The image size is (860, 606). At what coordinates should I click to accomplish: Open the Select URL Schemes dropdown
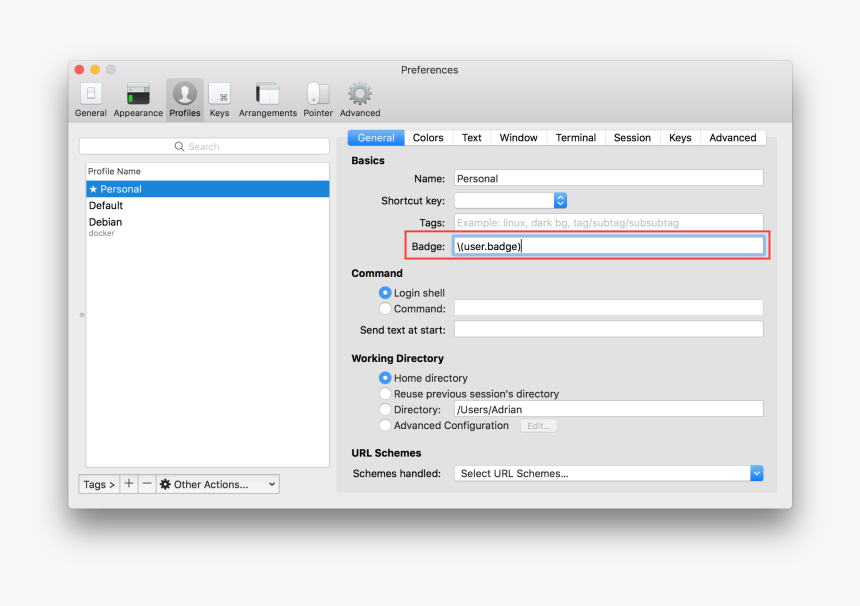609,473
